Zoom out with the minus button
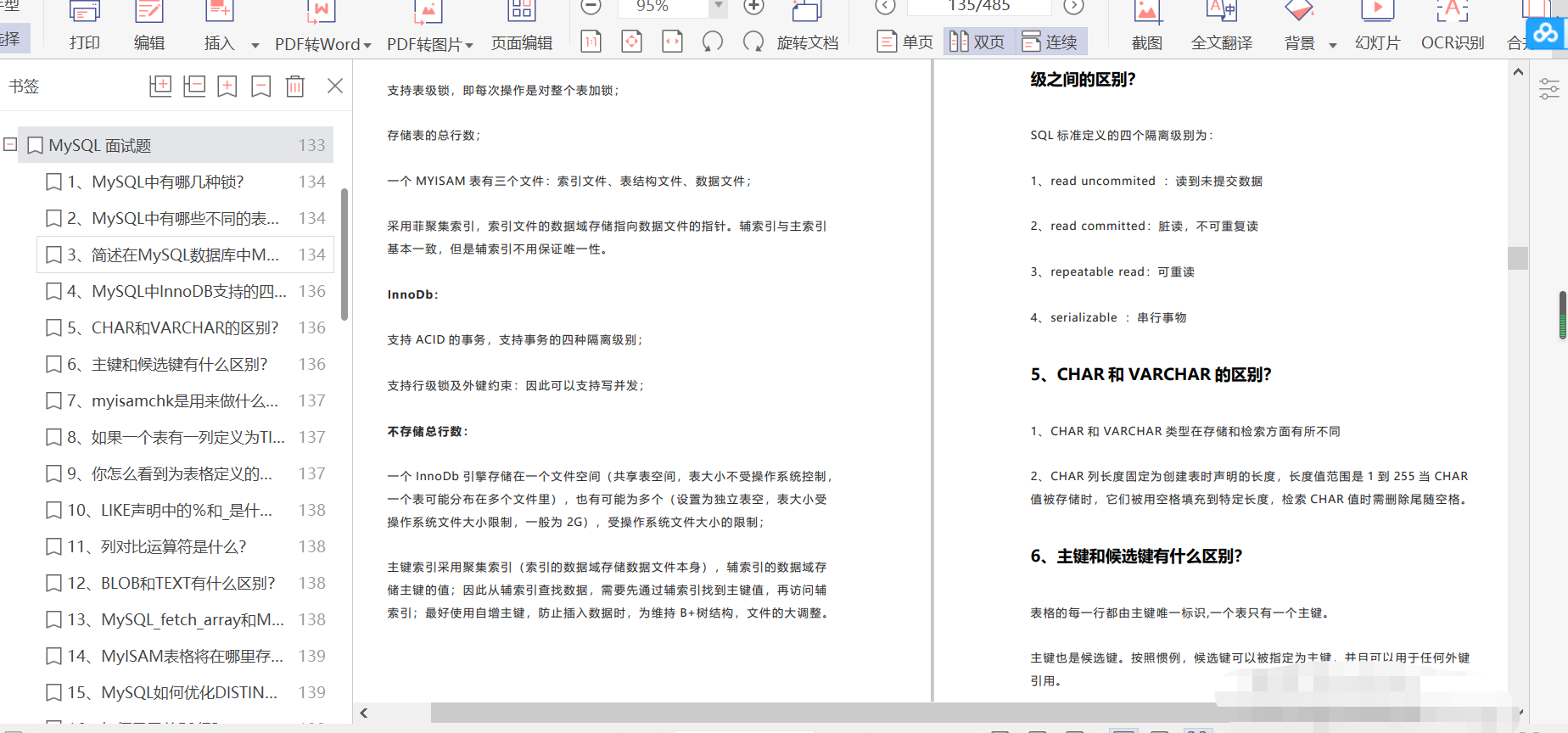The width and height of the screenshot is (1568, 733). [591, 7]
